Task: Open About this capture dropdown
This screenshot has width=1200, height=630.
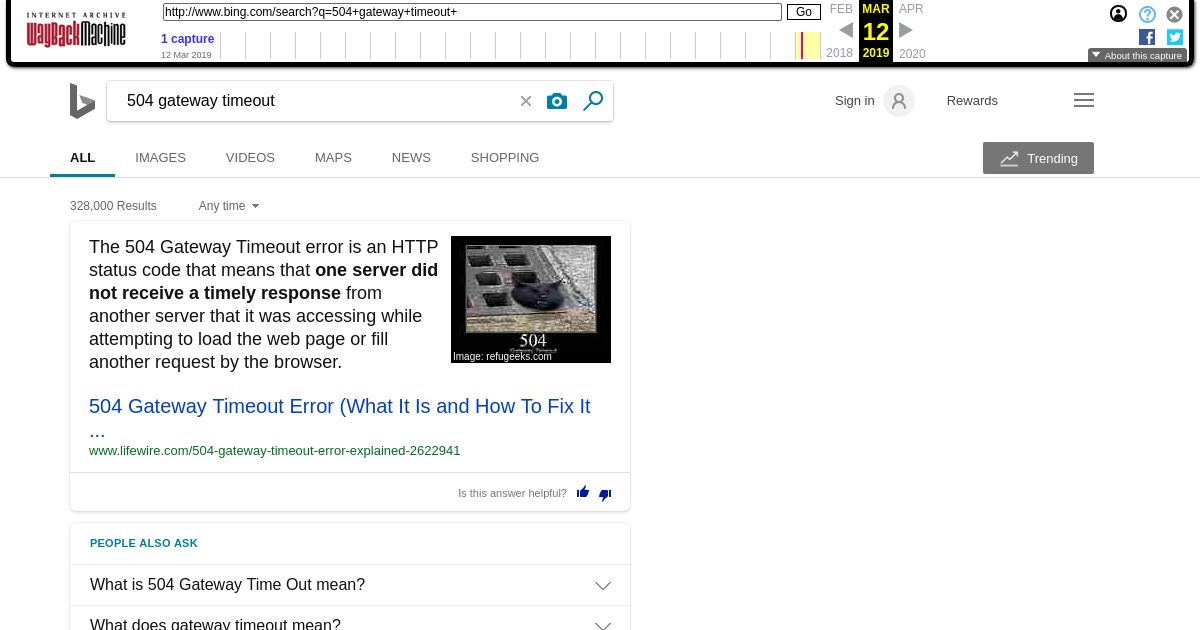Action: (x=1137, y=56)
